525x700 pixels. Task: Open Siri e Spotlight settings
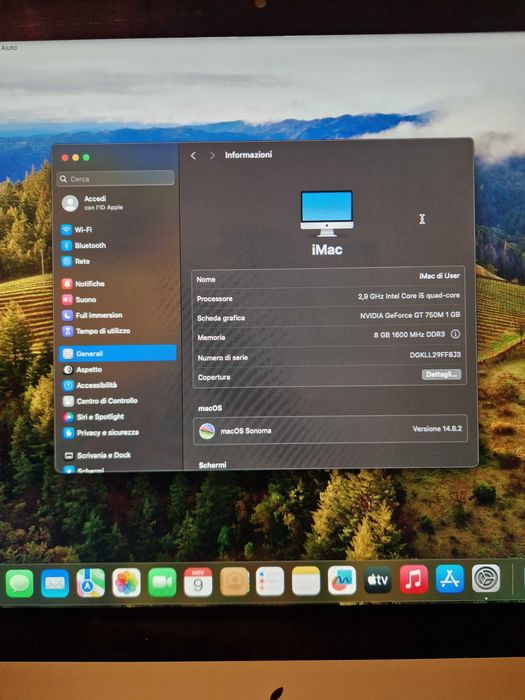94,417
